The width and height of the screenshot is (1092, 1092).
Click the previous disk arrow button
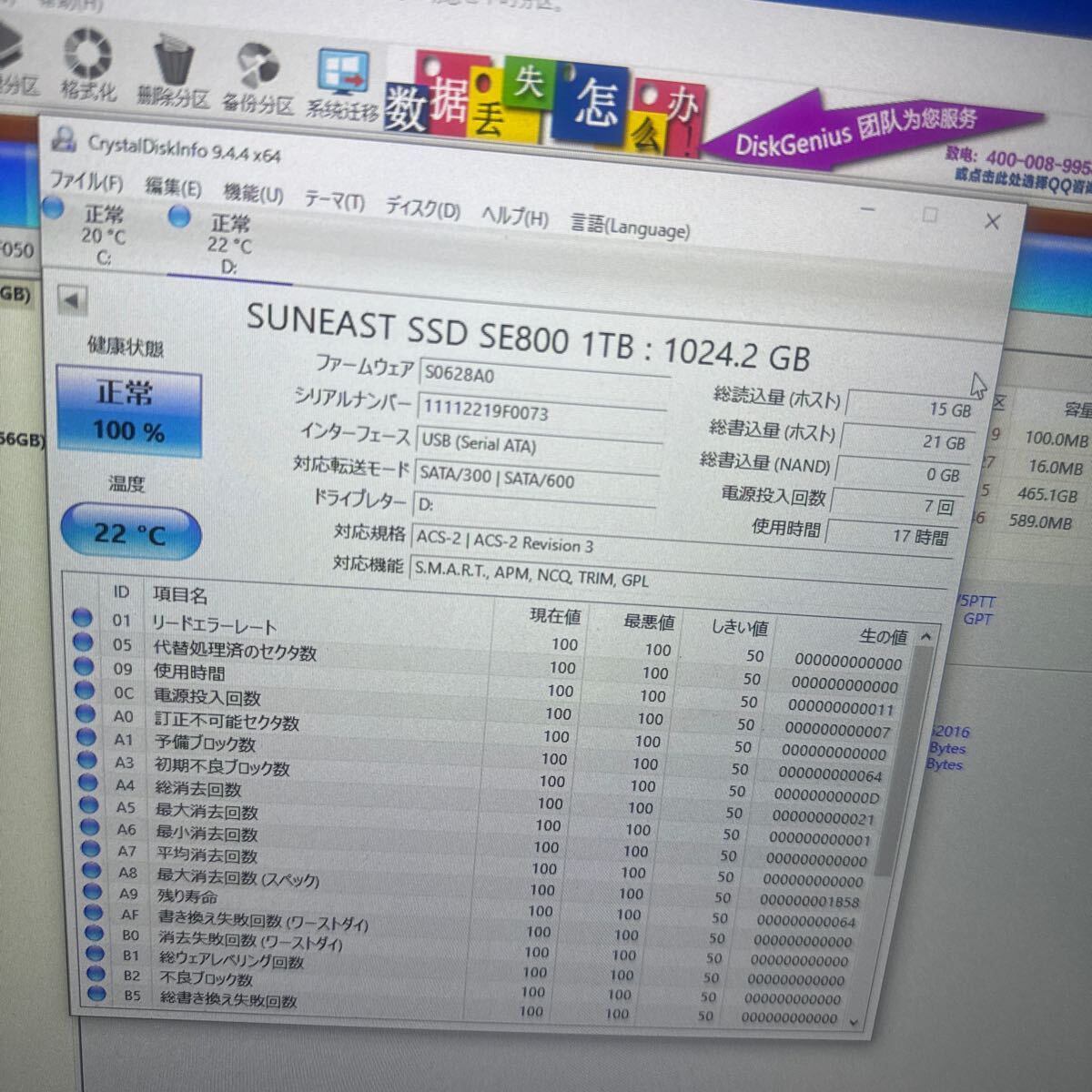72,299
